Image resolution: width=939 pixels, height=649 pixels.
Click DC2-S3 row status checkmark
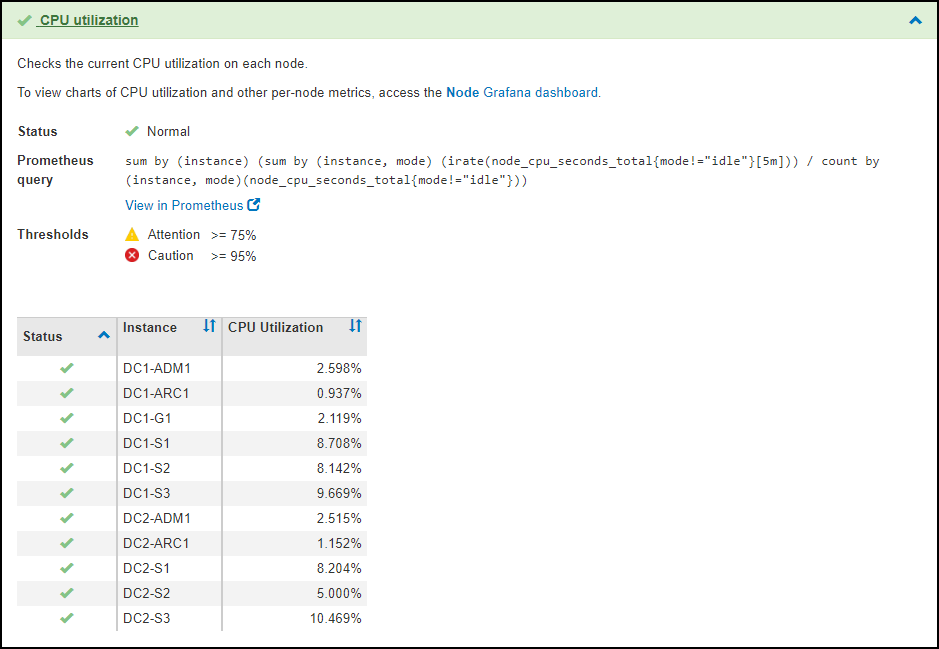click(67, 618)
